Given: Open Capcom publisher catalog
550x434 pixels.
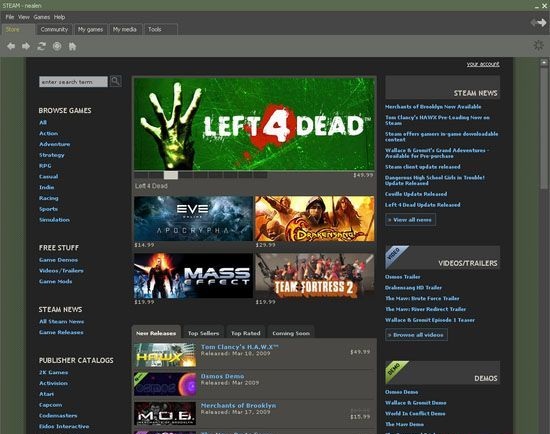Looking at the screenshot, I should coord(51,405).
